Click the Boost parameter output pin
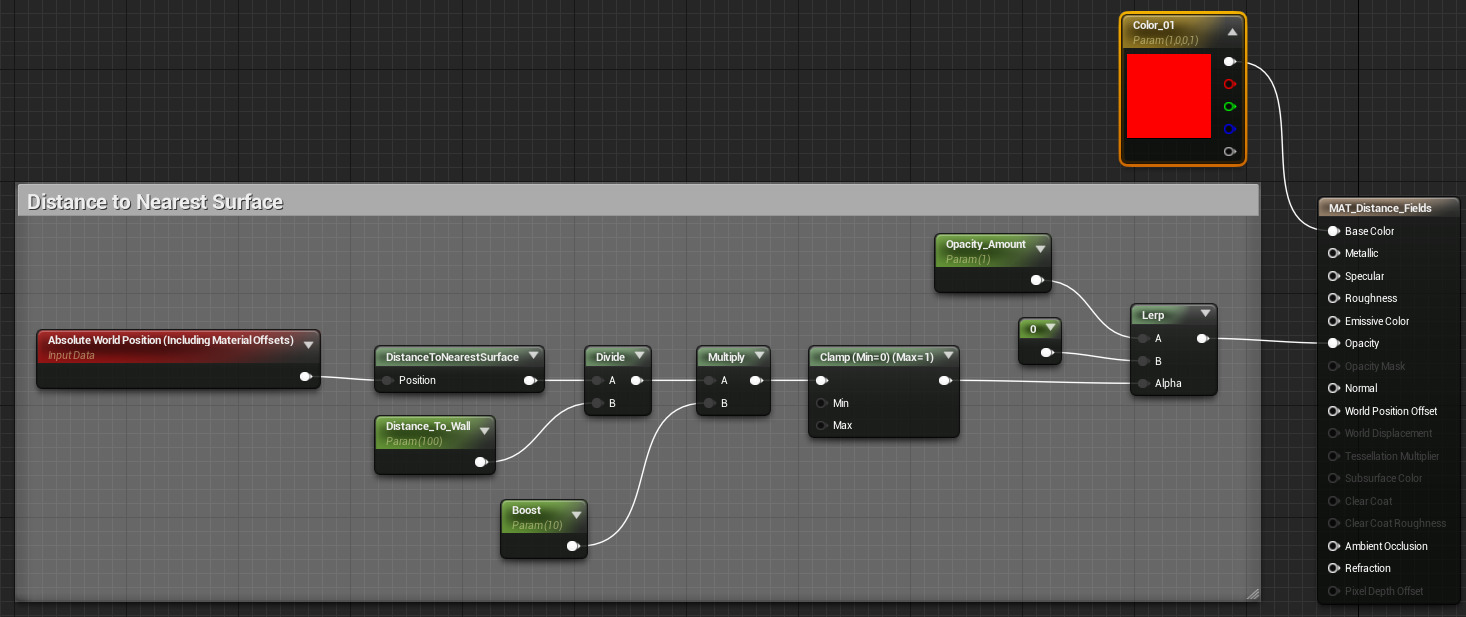The width and height of the screenshot is (1466, 617). [573, 546]
